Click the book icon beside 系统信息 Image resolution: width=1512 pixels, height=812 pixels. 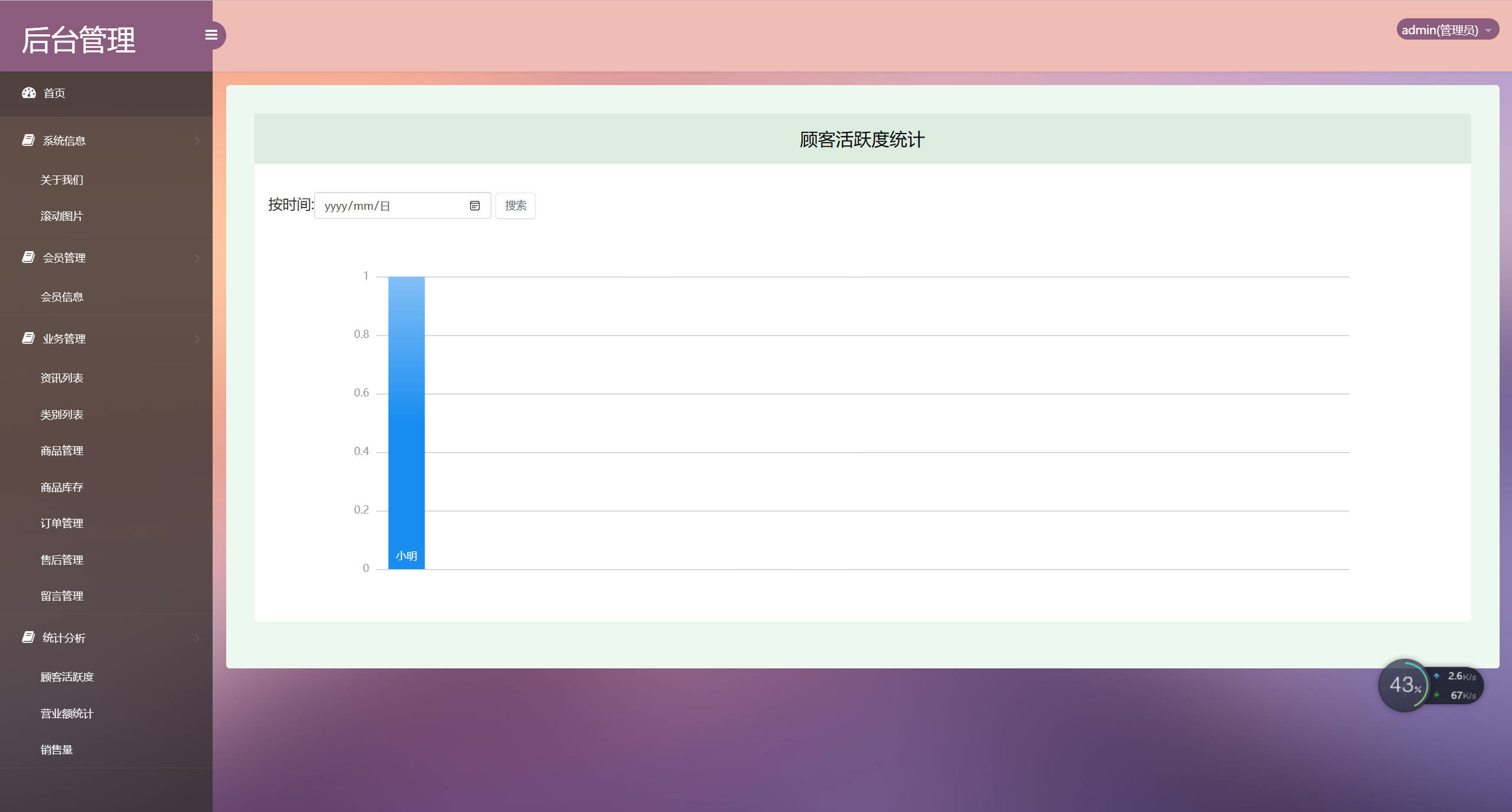tap(28, 139)
